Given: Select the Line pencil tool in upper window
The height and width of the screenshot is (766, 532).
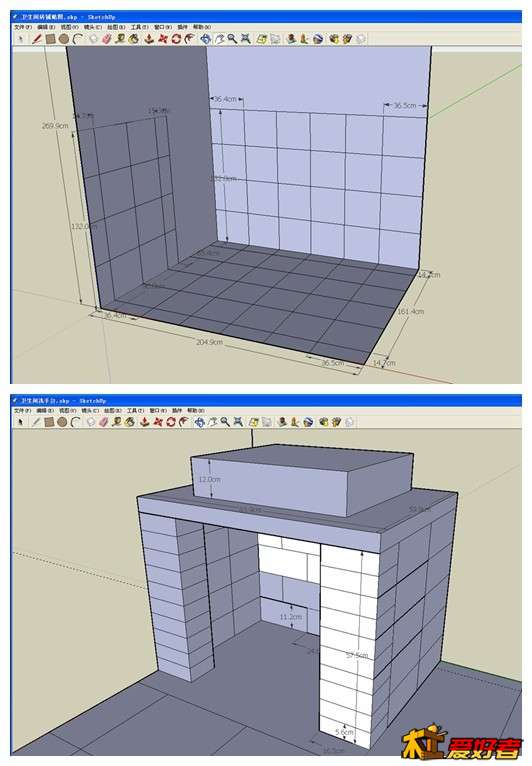Looking at the screenshot, I should click(x=36, y=39).
